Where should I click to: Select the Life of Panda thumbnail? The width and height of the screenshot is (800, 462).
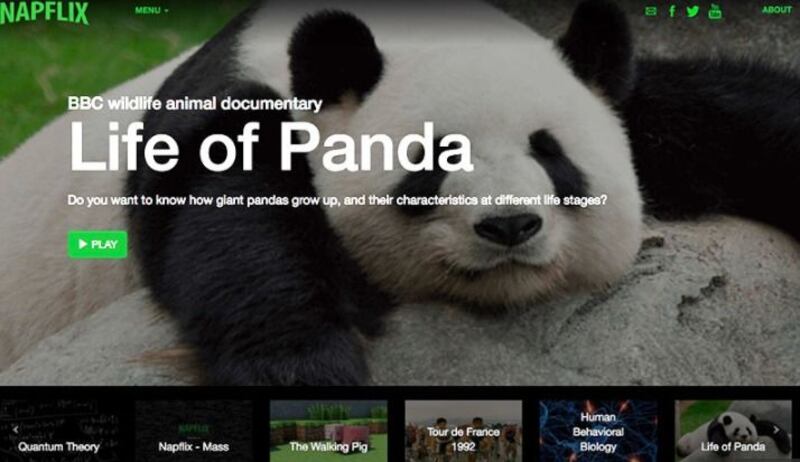point(733,431)
